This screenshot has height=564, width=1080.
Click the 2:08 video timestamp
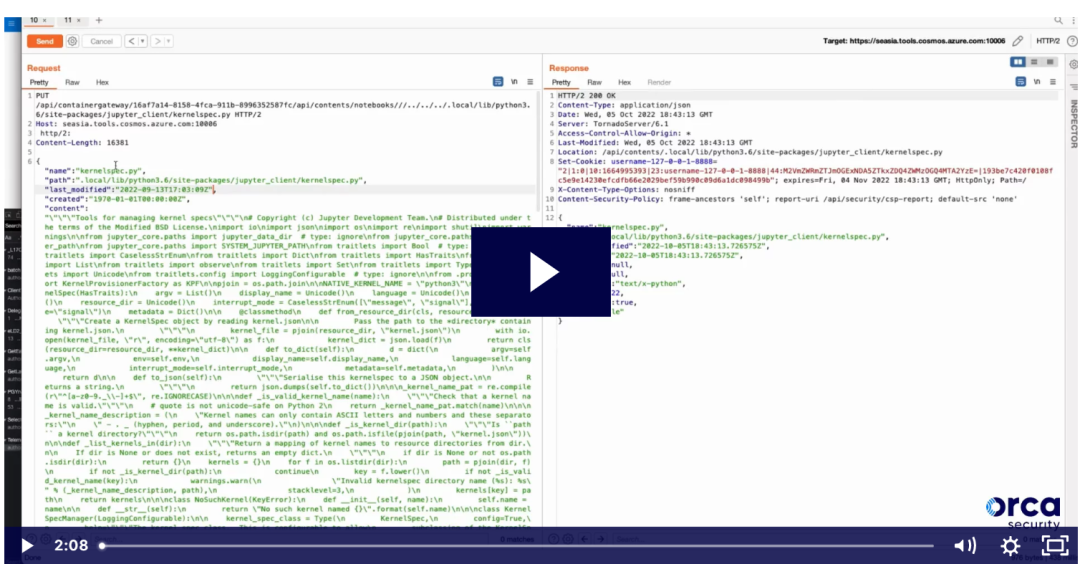(x=71, y=546)
